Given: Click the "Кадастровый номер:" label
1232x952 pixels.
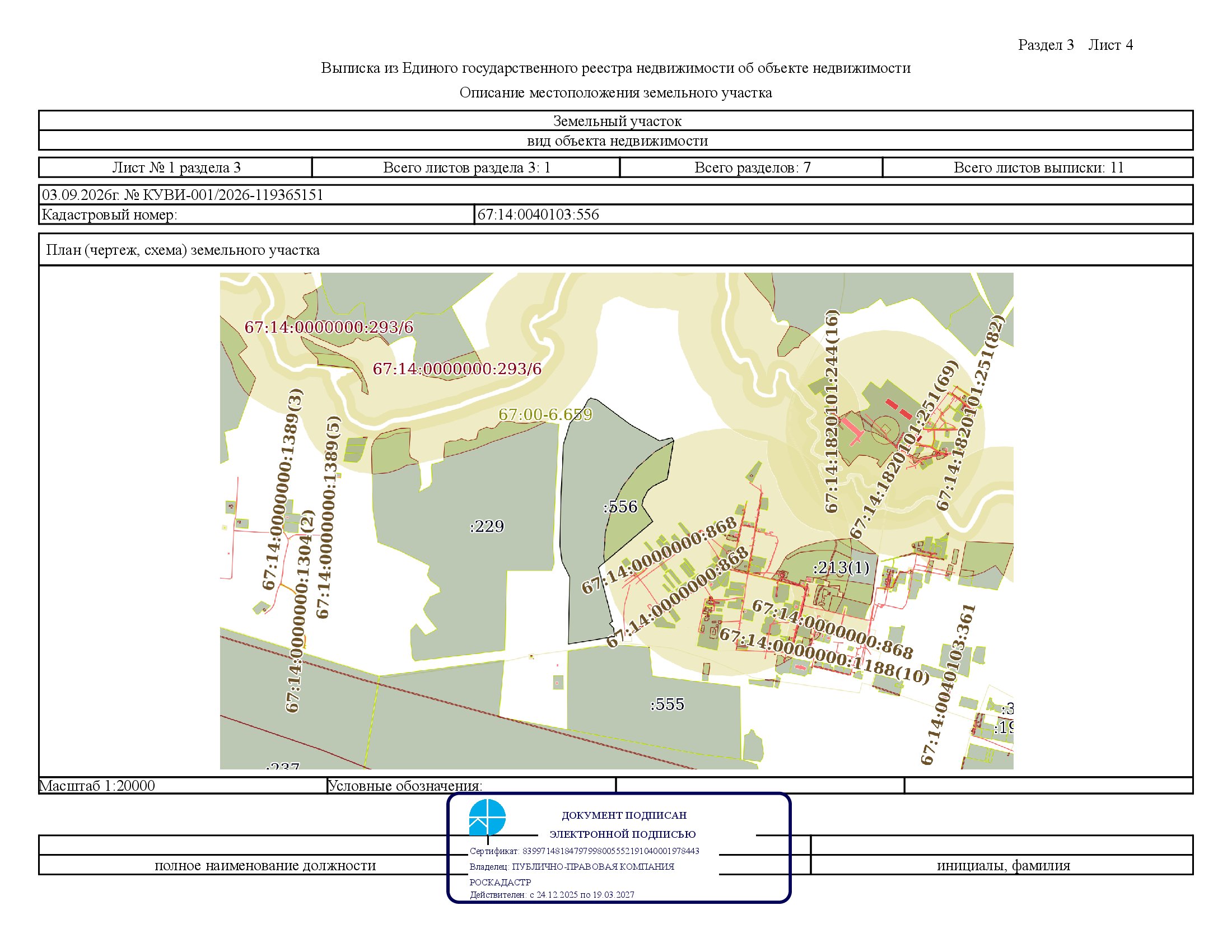Looking at the screenshot, I should pos(109,215).
